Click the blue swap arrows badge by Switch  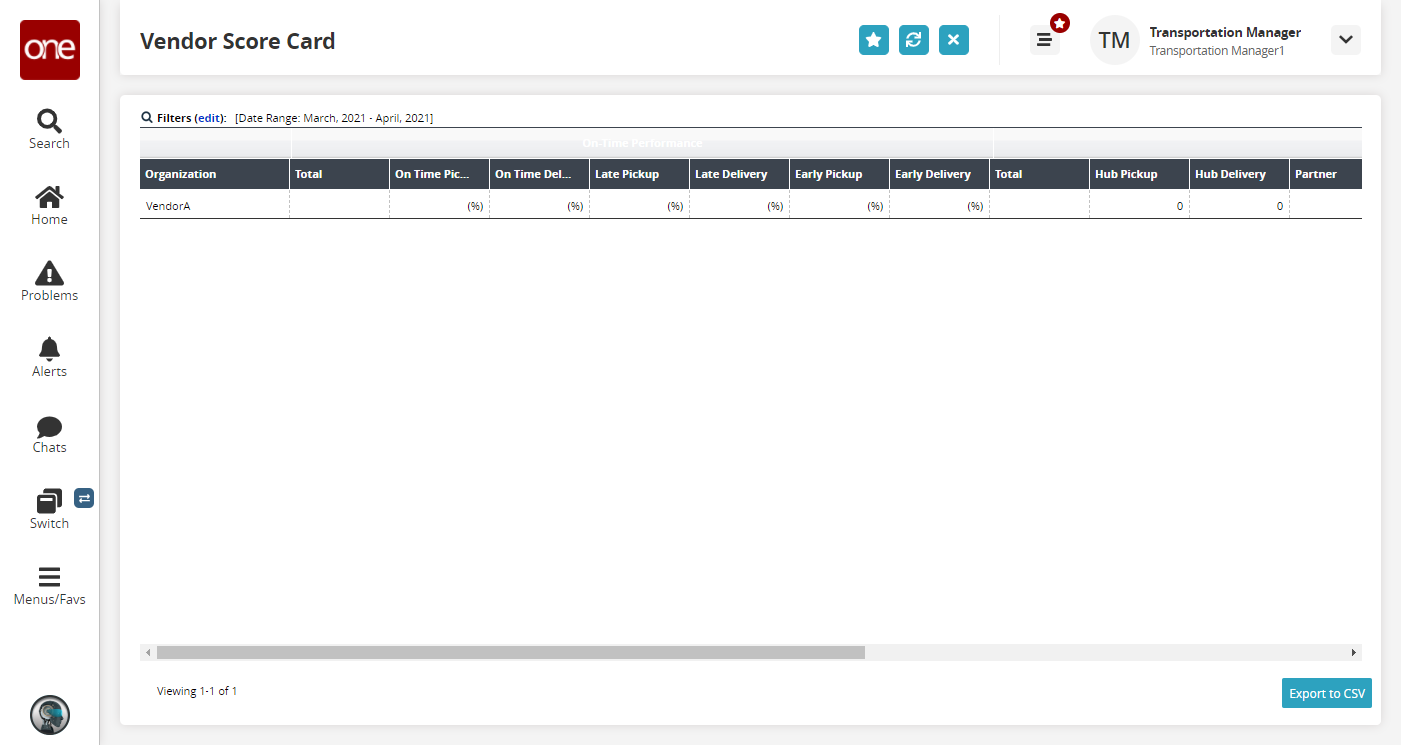(x=84, y=498)
